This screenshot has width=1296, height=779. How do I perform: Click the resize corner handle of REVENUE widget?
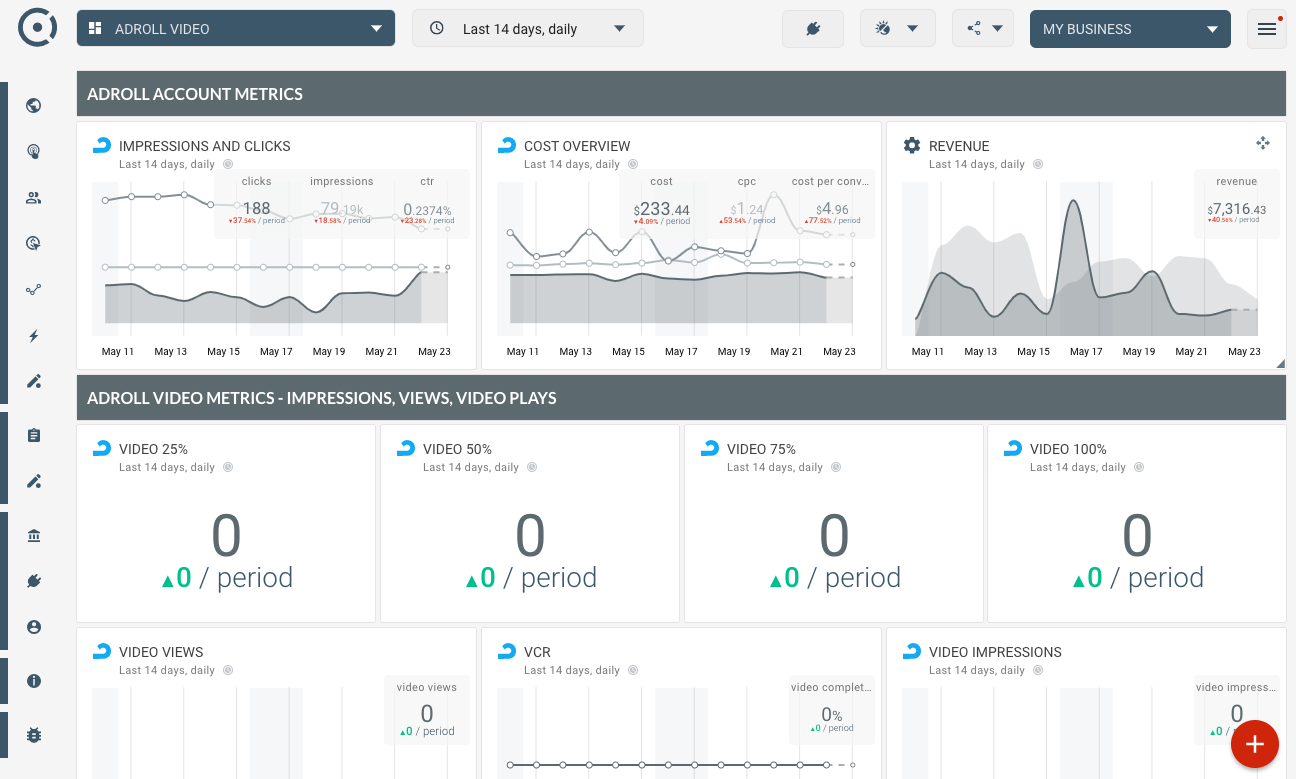click(x=1280, y=364)
